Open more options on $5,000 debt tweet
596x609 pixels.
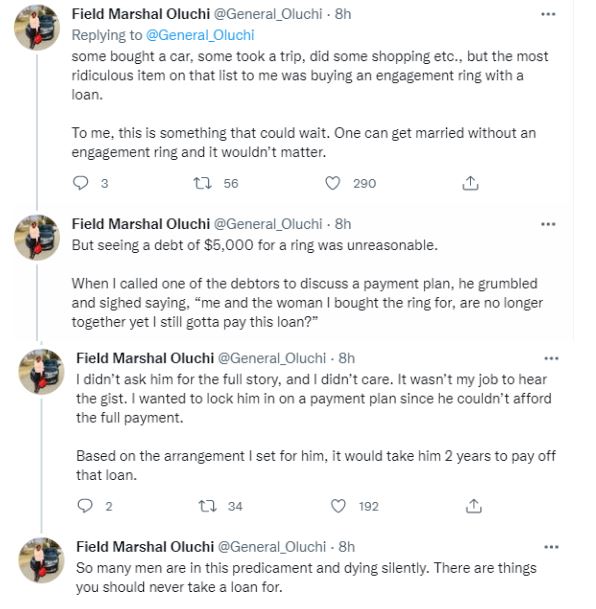[x=548, y=224]
